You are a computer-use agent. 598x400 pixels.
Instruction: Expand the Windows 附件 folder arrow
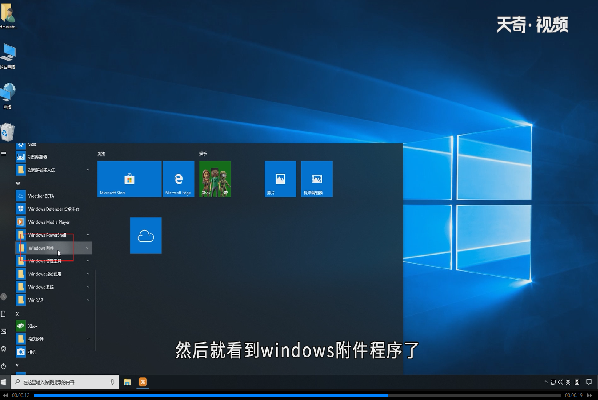tap(87, 248)
